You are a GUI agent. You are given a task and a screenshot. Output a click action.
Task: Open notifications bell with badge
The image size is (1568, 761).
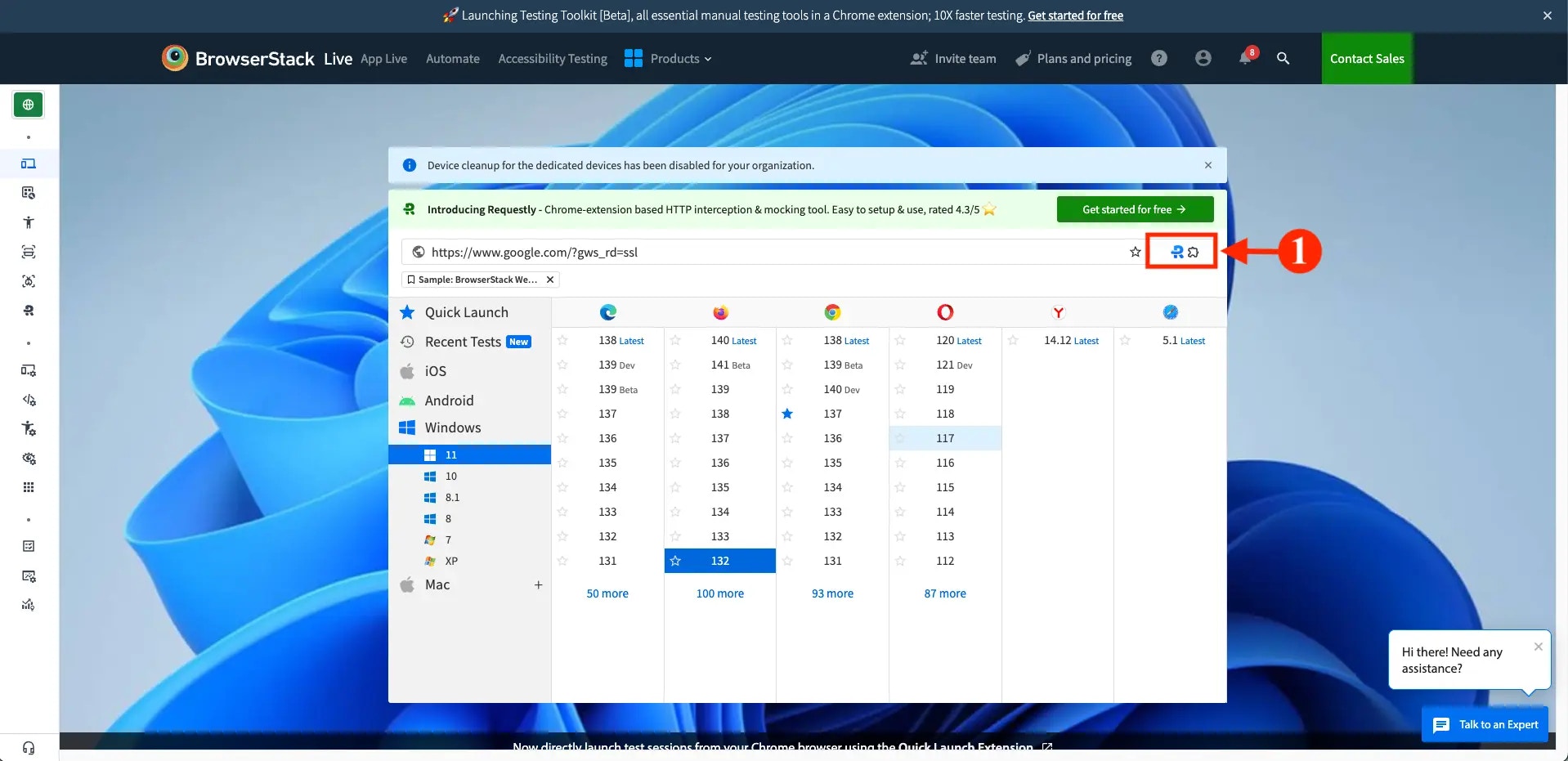[1246, 56]
